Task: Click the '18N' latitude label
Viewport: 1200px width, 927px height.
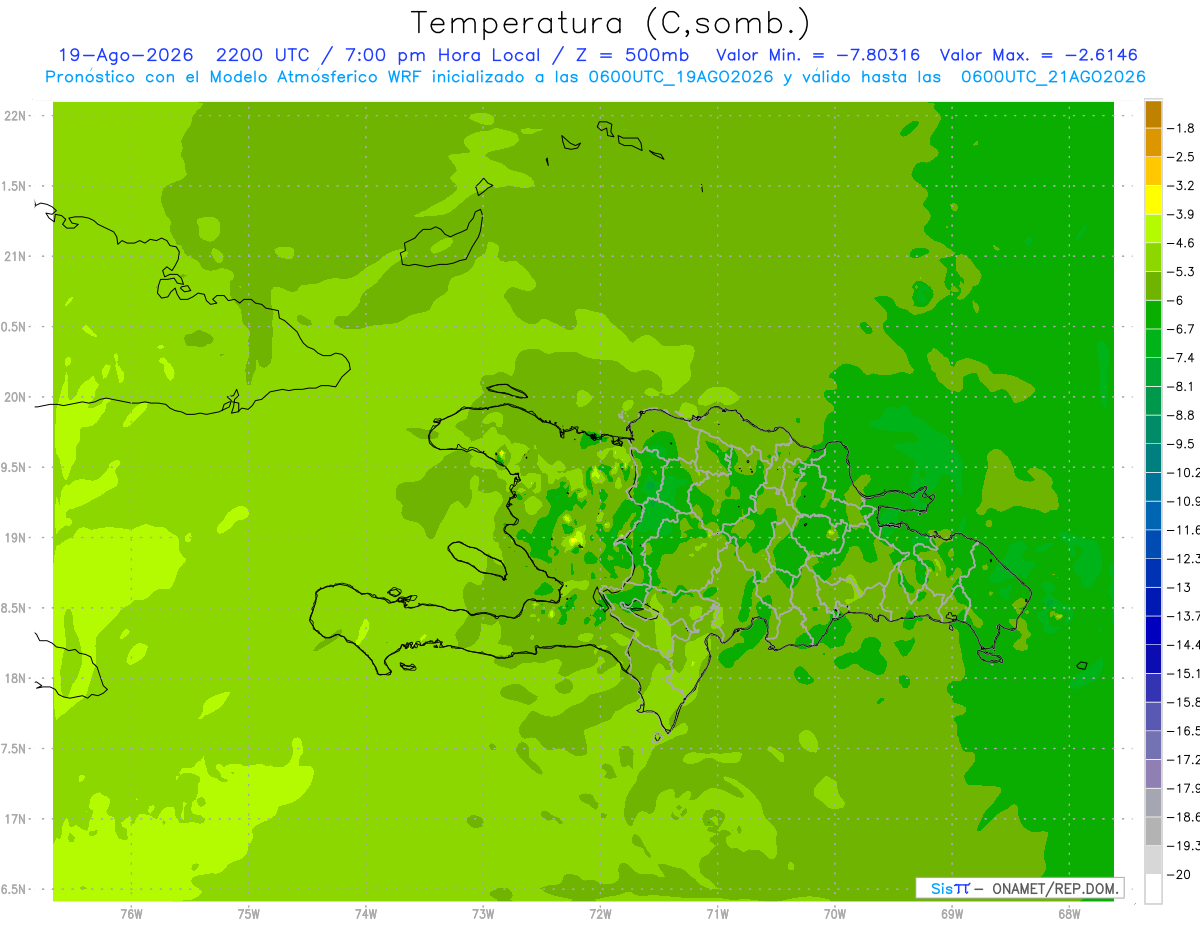Action: coord(15,678)
